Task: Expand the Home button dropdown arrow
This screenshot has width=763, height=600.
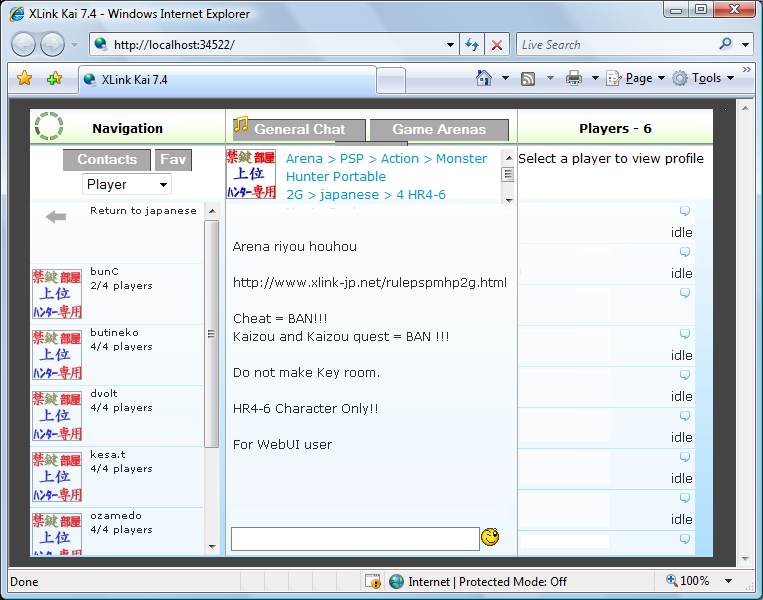Action: [505, 78]
